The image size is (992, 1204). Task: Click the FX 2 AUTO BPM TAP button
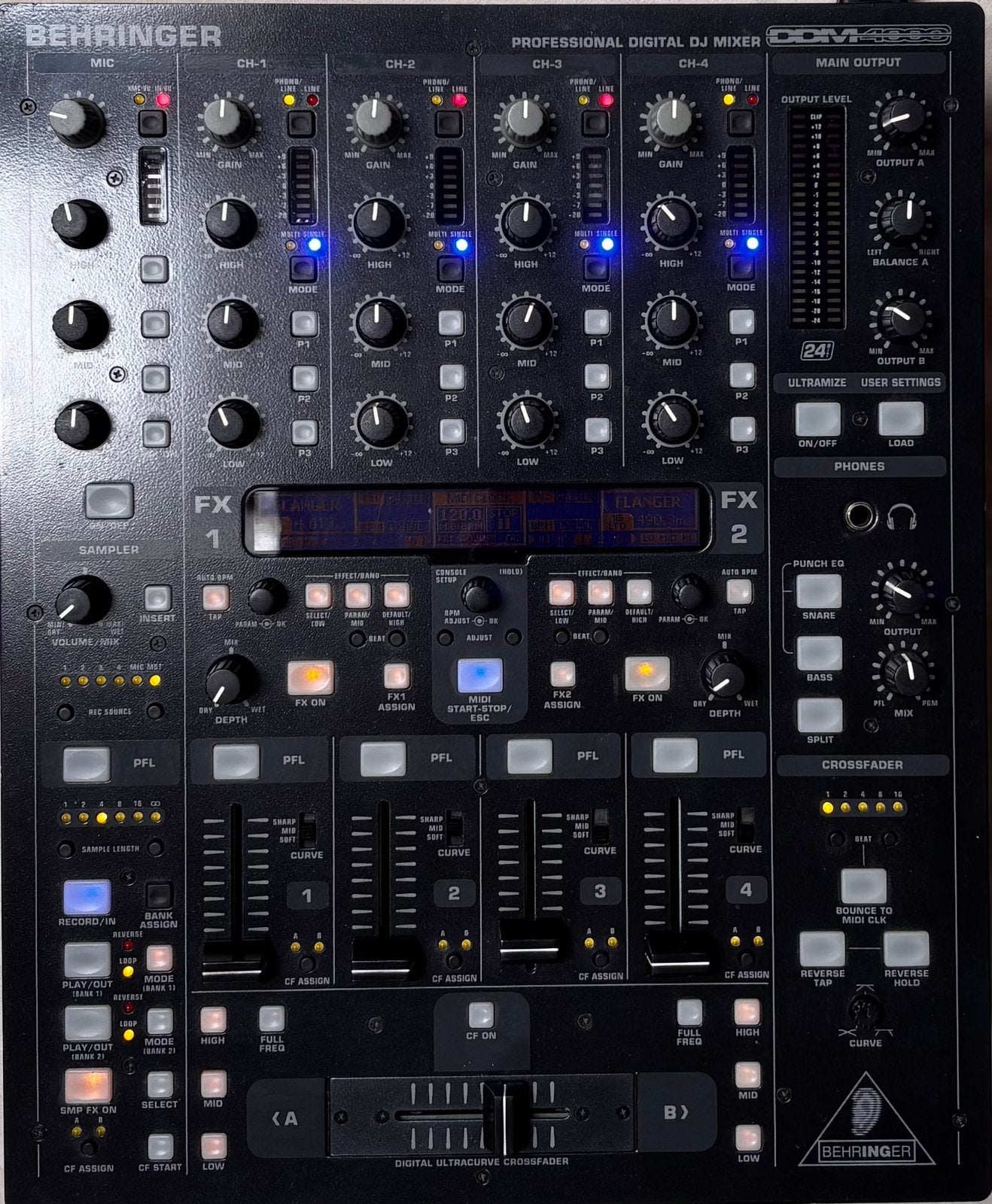pos(739,591)
